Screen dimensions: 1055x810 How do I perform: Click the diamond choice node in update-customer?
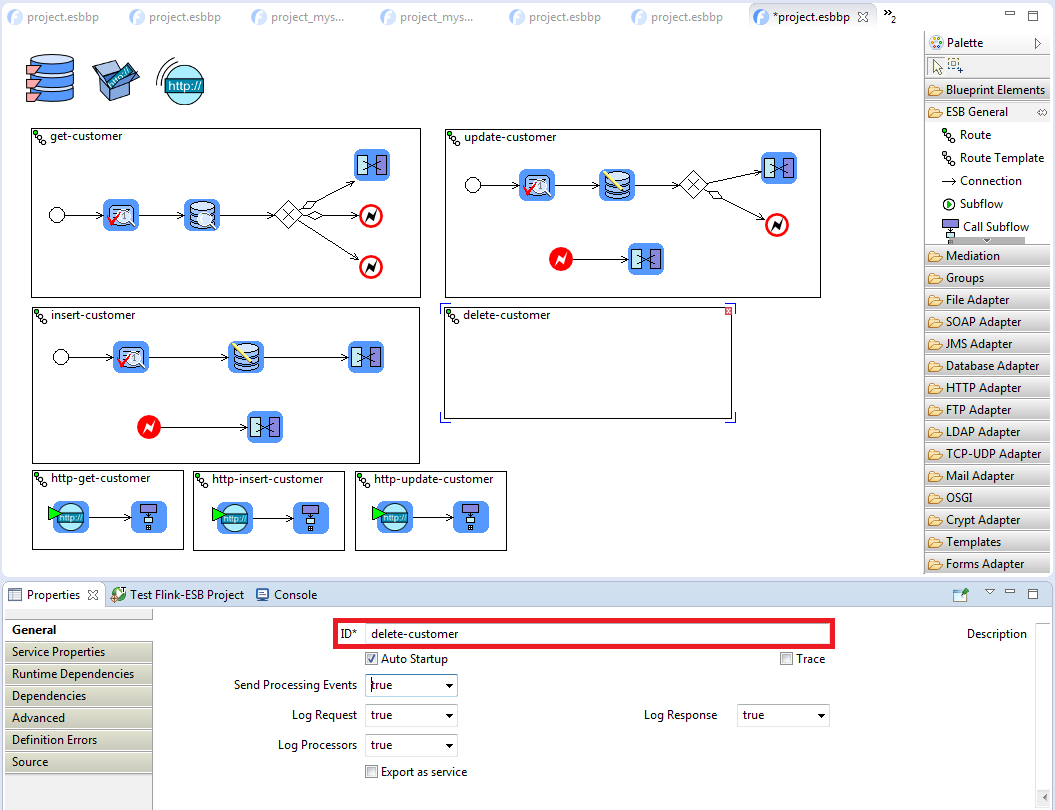coord(691,185)
